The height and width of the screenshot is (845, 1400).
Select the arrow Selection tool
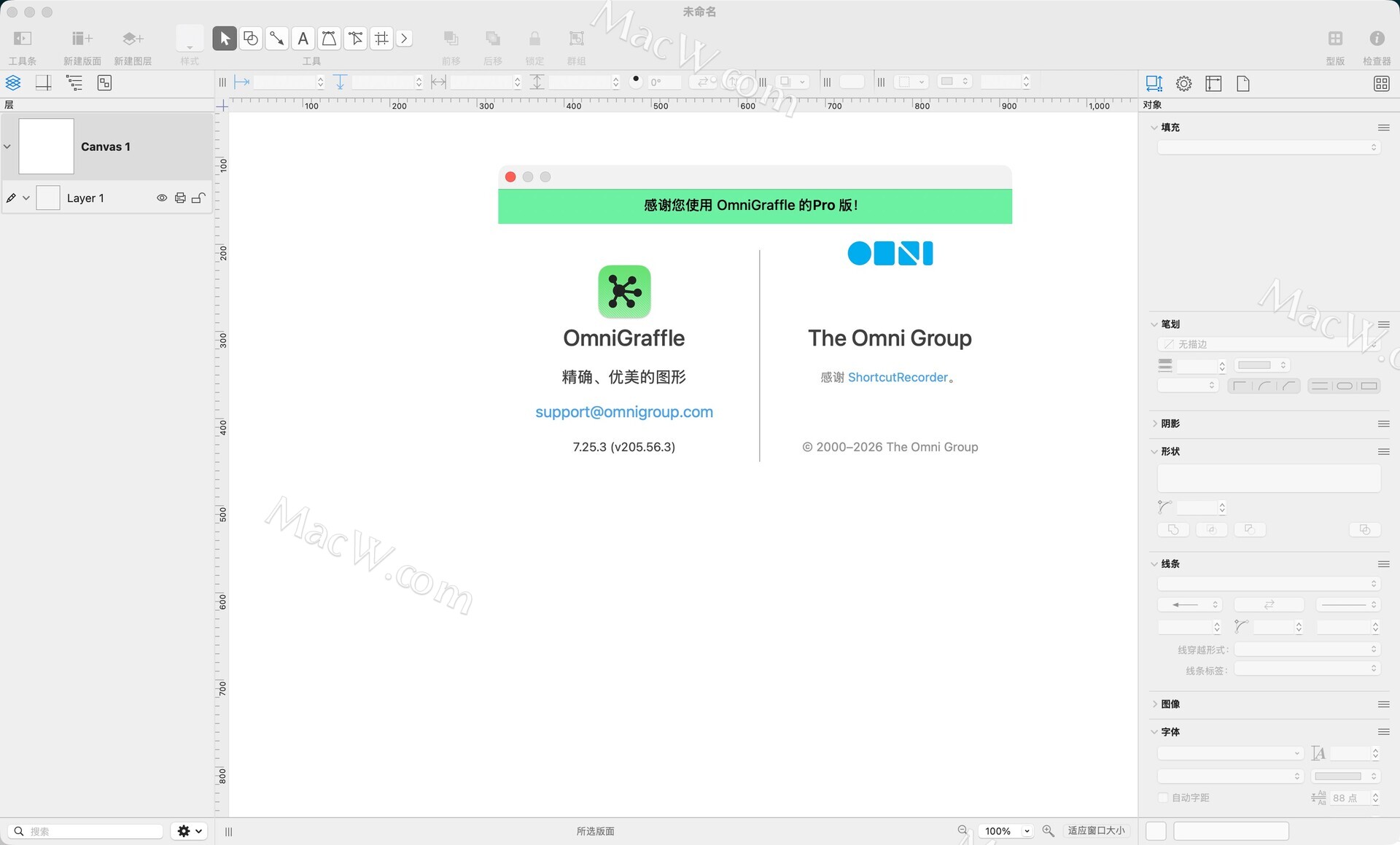(x=225, y=39)
